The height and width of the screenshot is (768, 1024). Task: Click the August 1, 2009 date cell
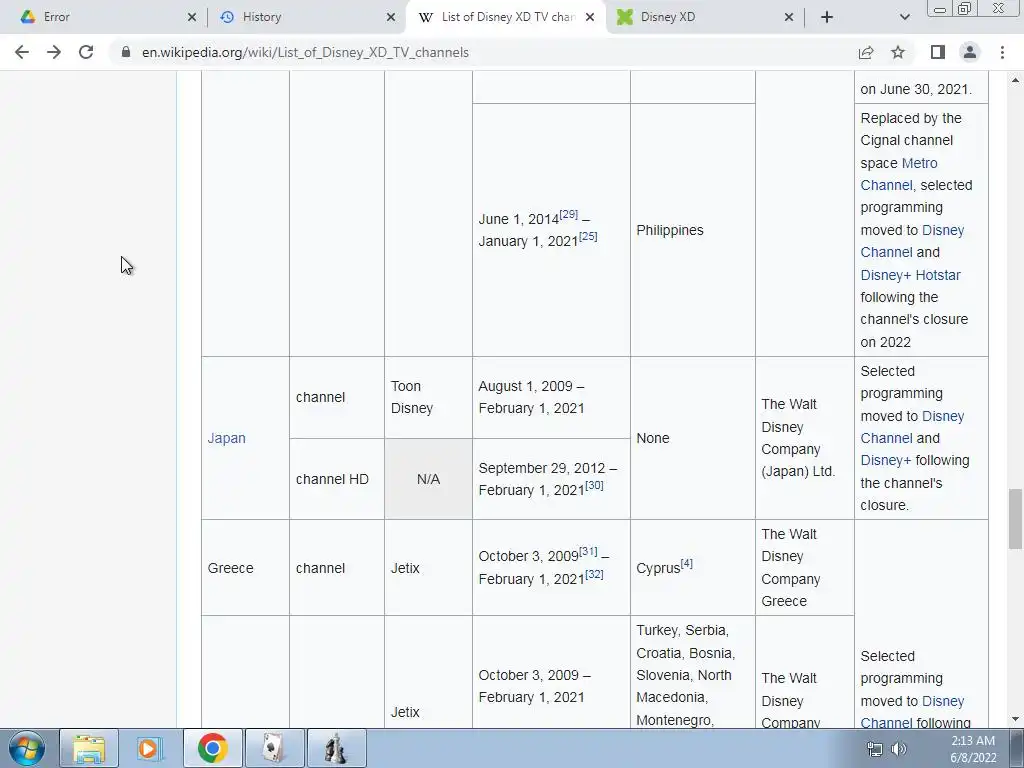click(x=551, y=397)
